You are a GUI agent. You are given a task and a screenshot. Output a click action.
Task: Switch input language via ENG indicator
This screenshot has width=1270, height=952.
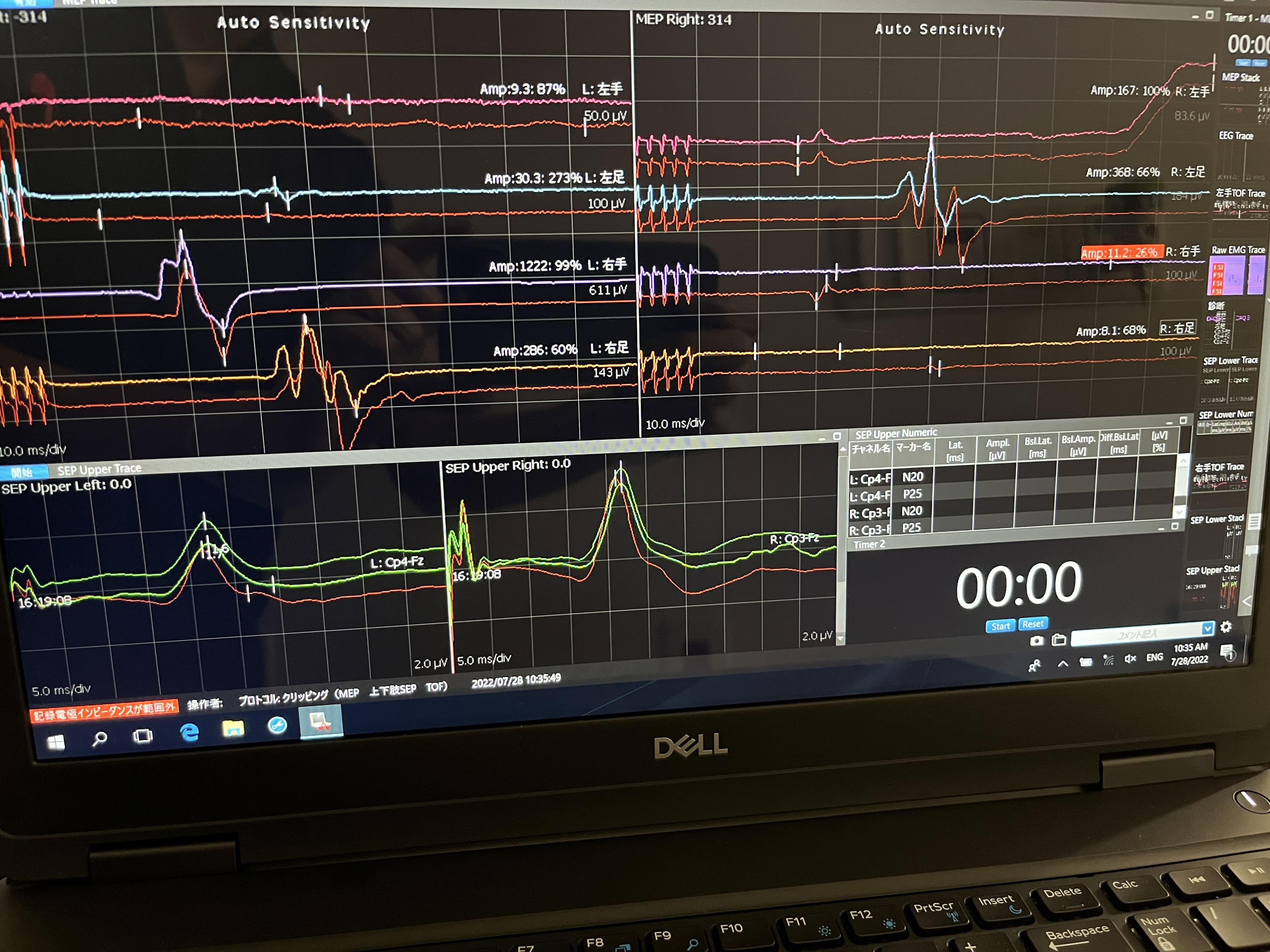point(1155,657)
